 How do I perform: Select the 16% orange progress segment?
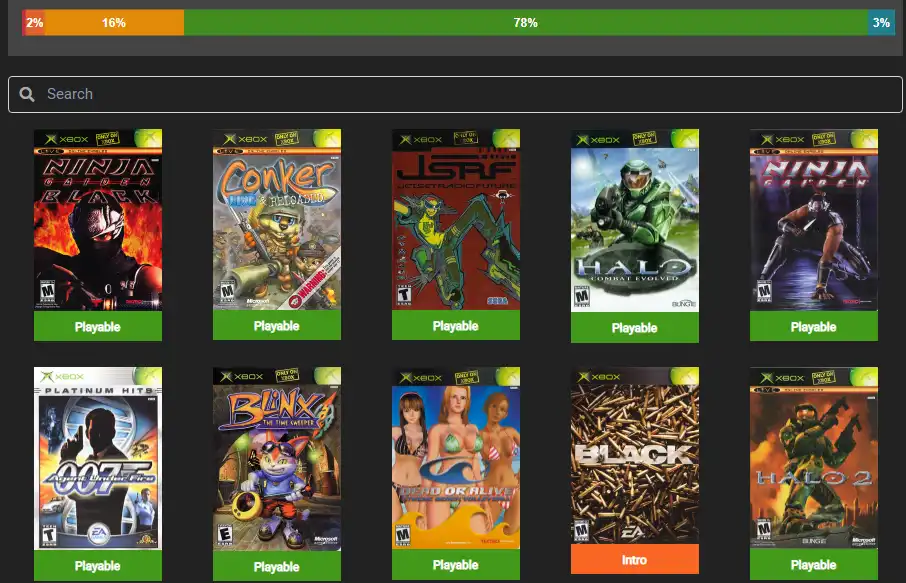pyautogui.click(x=114, y=23)
